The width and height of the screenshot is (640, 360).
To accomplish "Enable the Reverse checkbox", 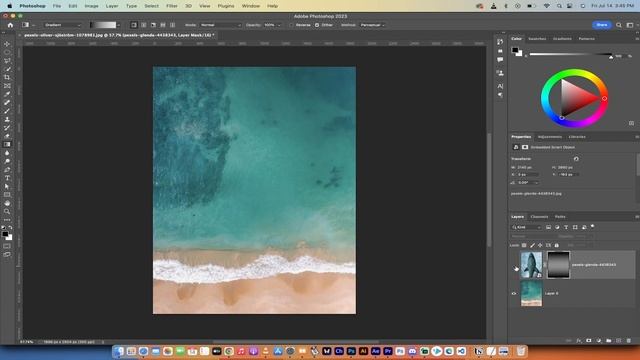I will click(291, 25).
